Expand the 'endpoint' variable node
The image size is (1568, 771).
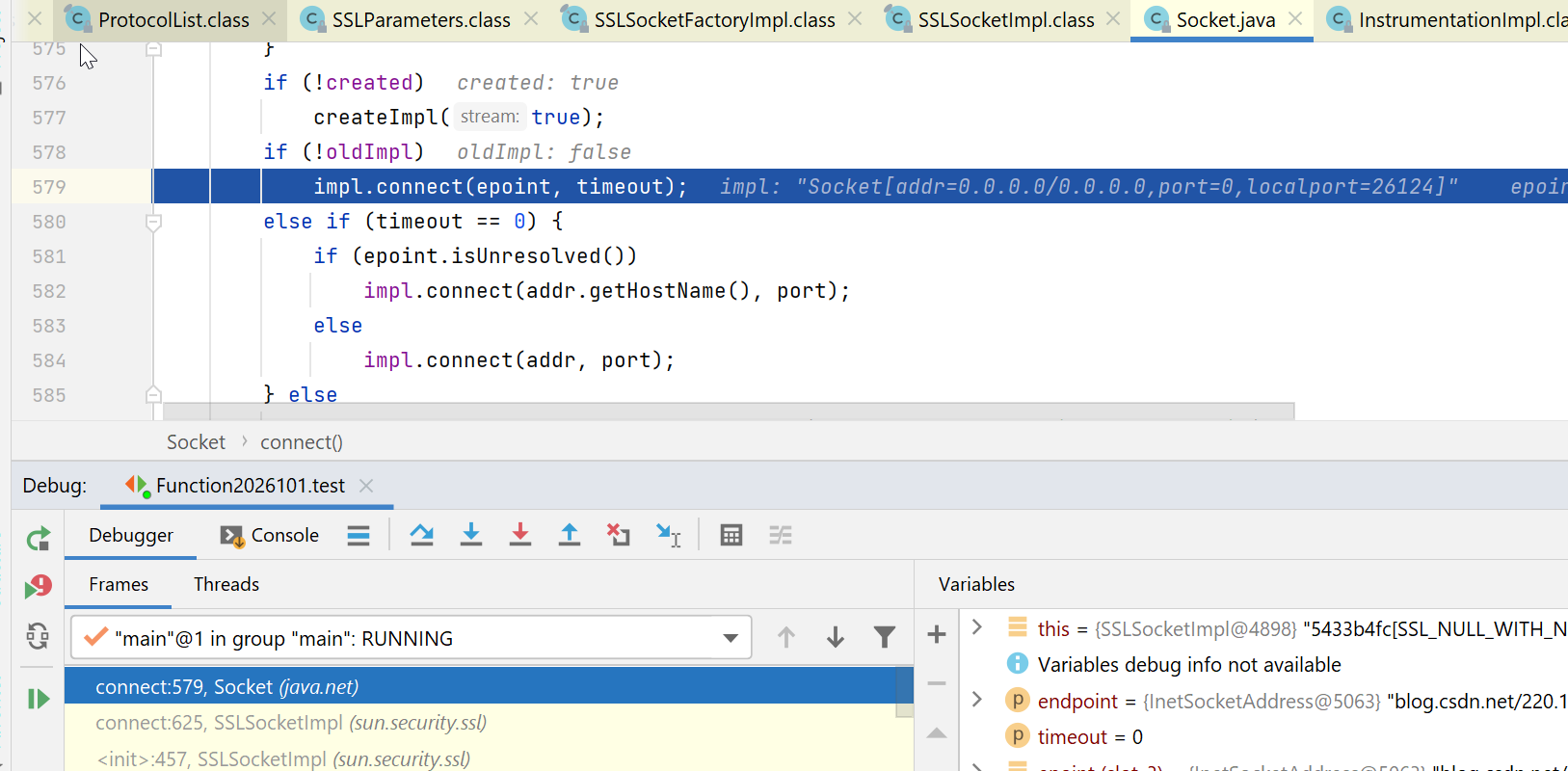(977, 700)
